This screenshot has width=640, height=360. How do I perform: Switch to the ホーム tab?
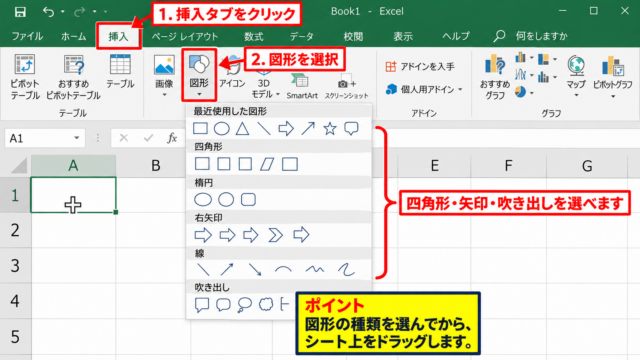[x=73, y=36]
